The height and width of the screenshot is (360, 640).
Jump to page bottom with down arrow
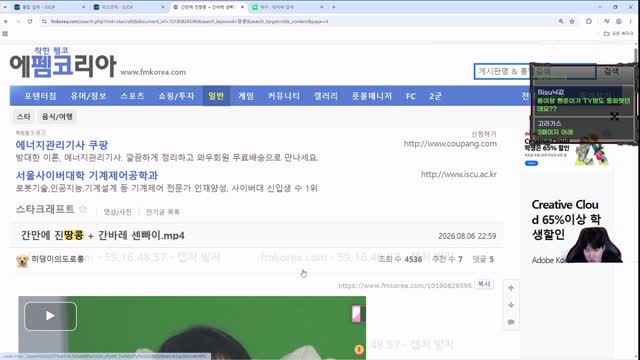point(511,305)
